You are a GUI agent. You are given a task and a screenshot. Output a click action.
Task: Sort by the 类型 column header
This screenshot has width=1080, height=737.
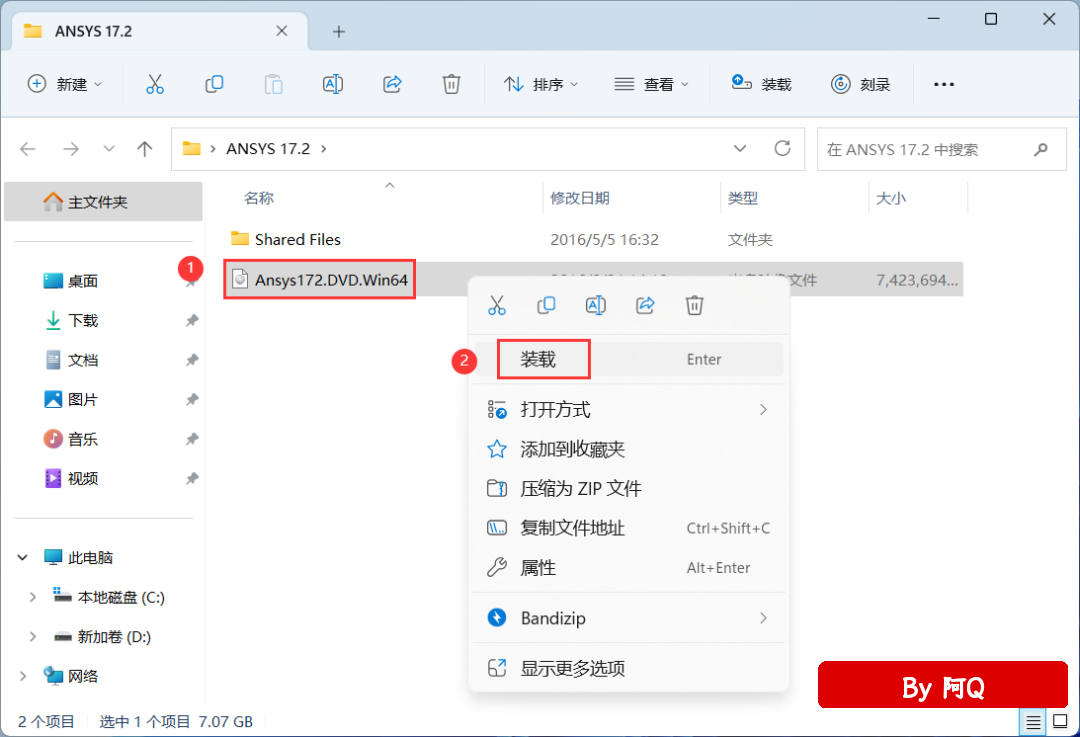tap(742, 198)
